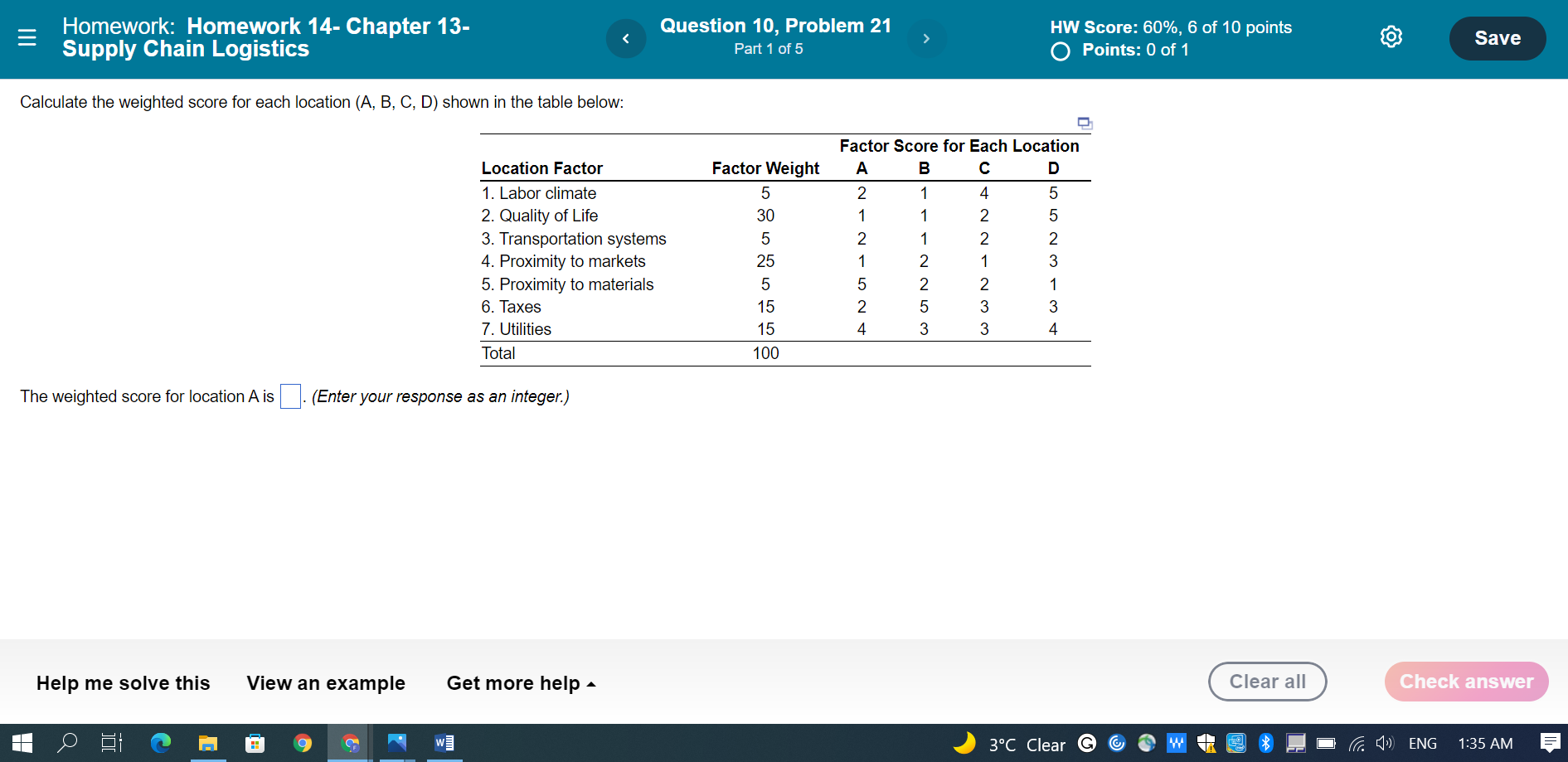Collapse the Get more help menu
Image resolution: width=1568 pixels, height=762 pixels.
(x=521, y=683)
